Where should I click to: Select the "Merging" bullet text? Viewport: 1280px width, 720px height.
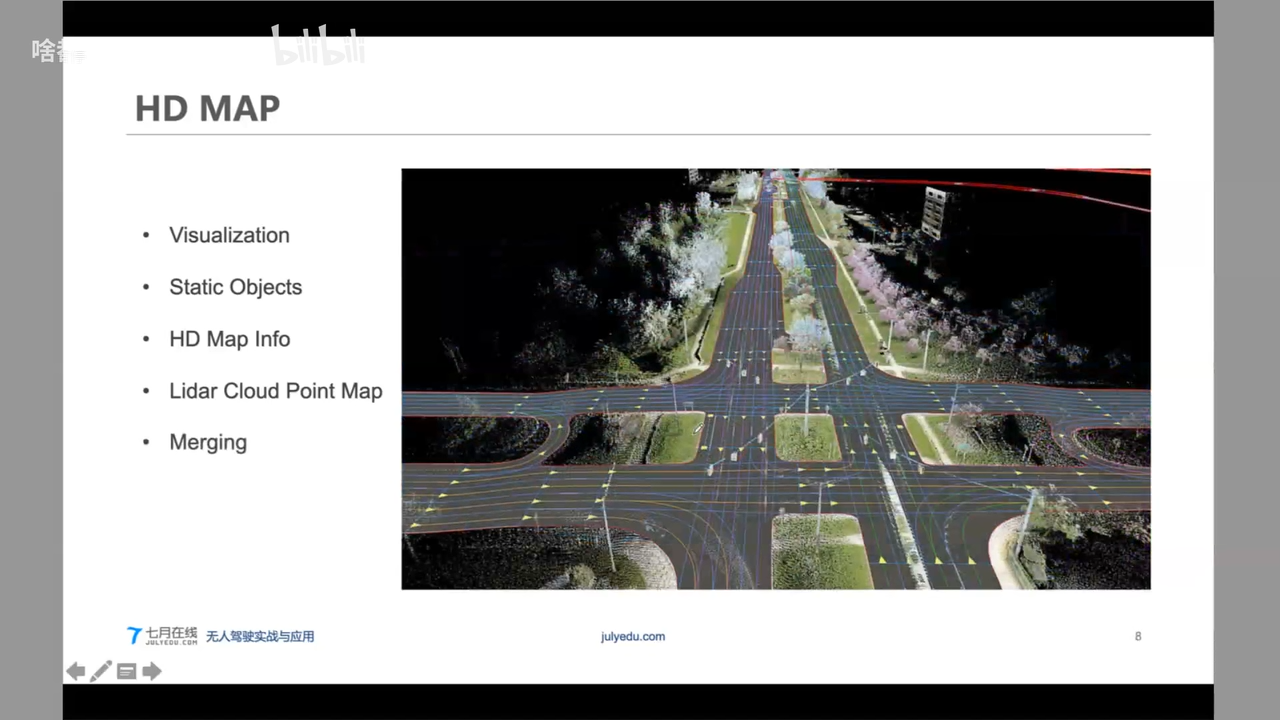click(x=208, y=442)
